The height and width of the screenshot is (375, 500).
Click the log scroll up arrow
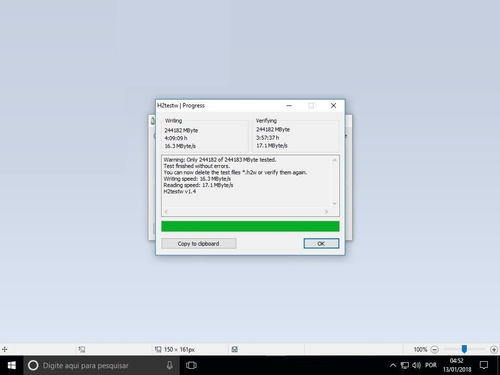[x=335, y=160]
